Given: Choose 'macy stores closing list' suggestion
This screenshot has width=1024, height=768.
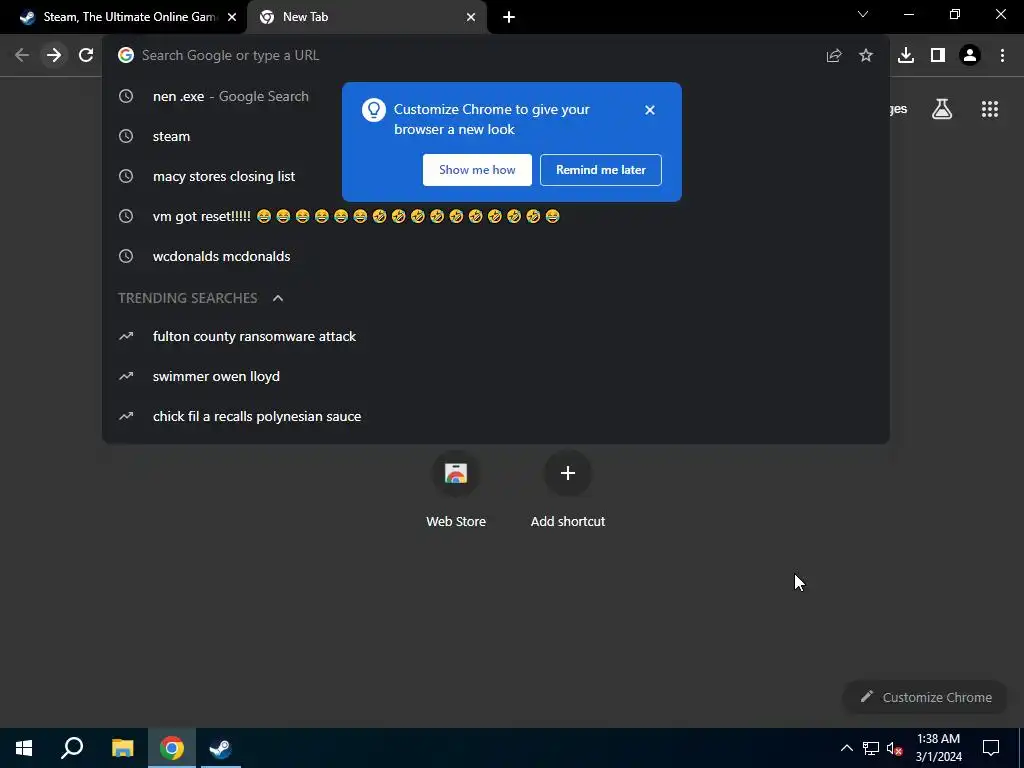Looking at the screenshot, I should [496, 176].
